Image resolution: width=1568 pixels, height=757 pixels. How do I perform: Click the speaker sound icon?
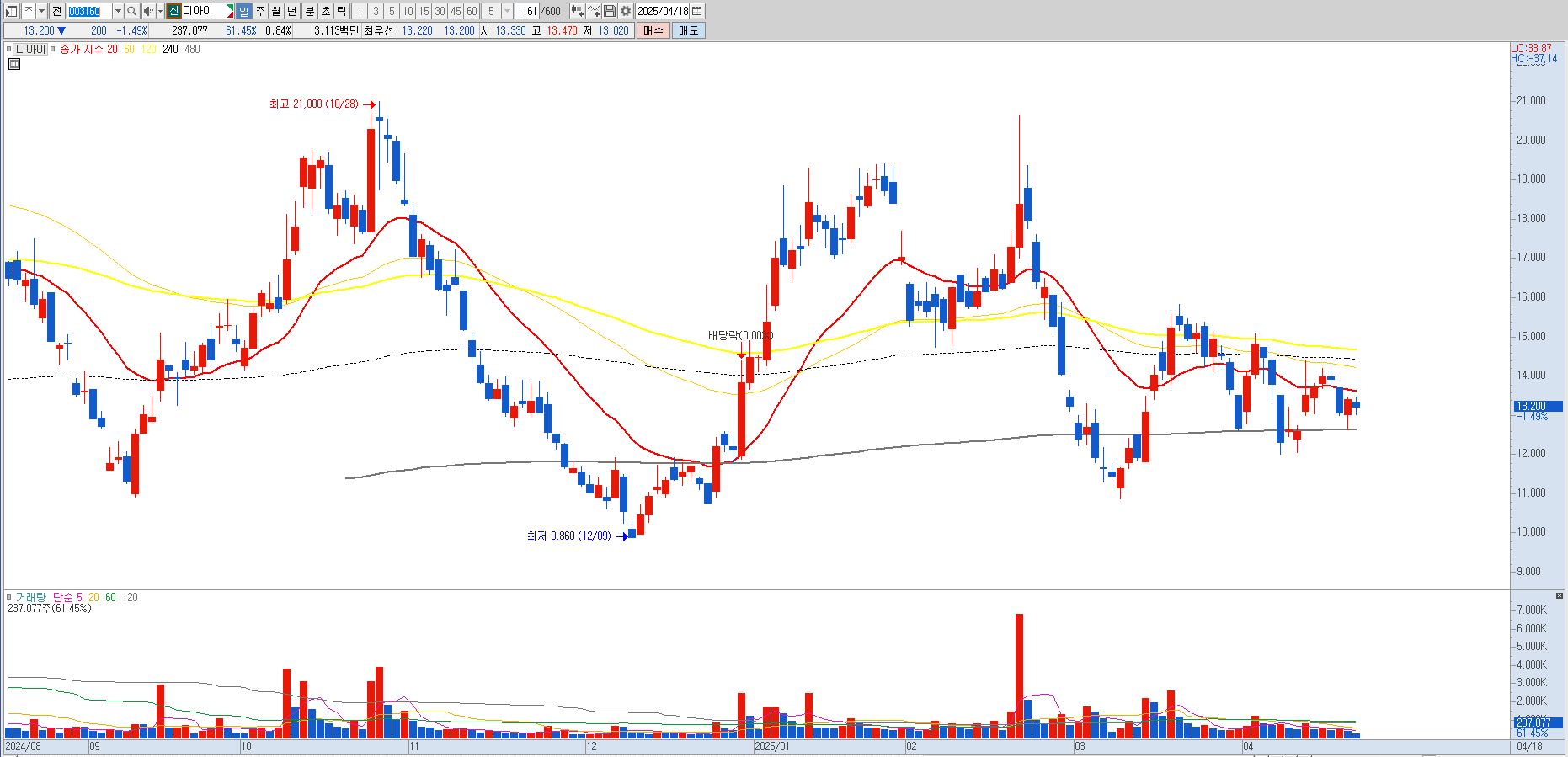(x=147, y=11)
